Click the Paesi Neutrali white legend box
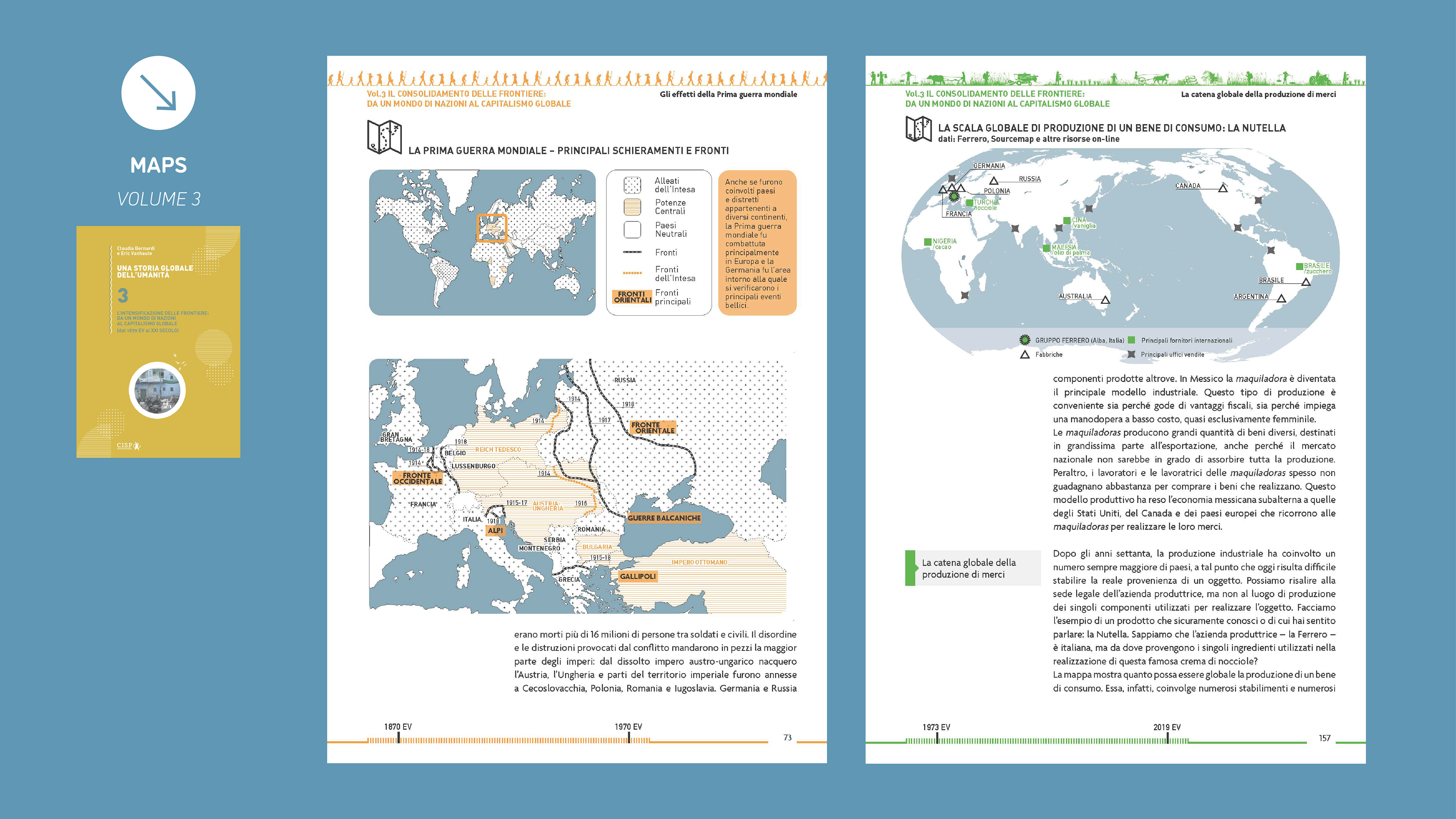Image resolution: width=1456 pixels, height=819 pixels. (632, 230)
